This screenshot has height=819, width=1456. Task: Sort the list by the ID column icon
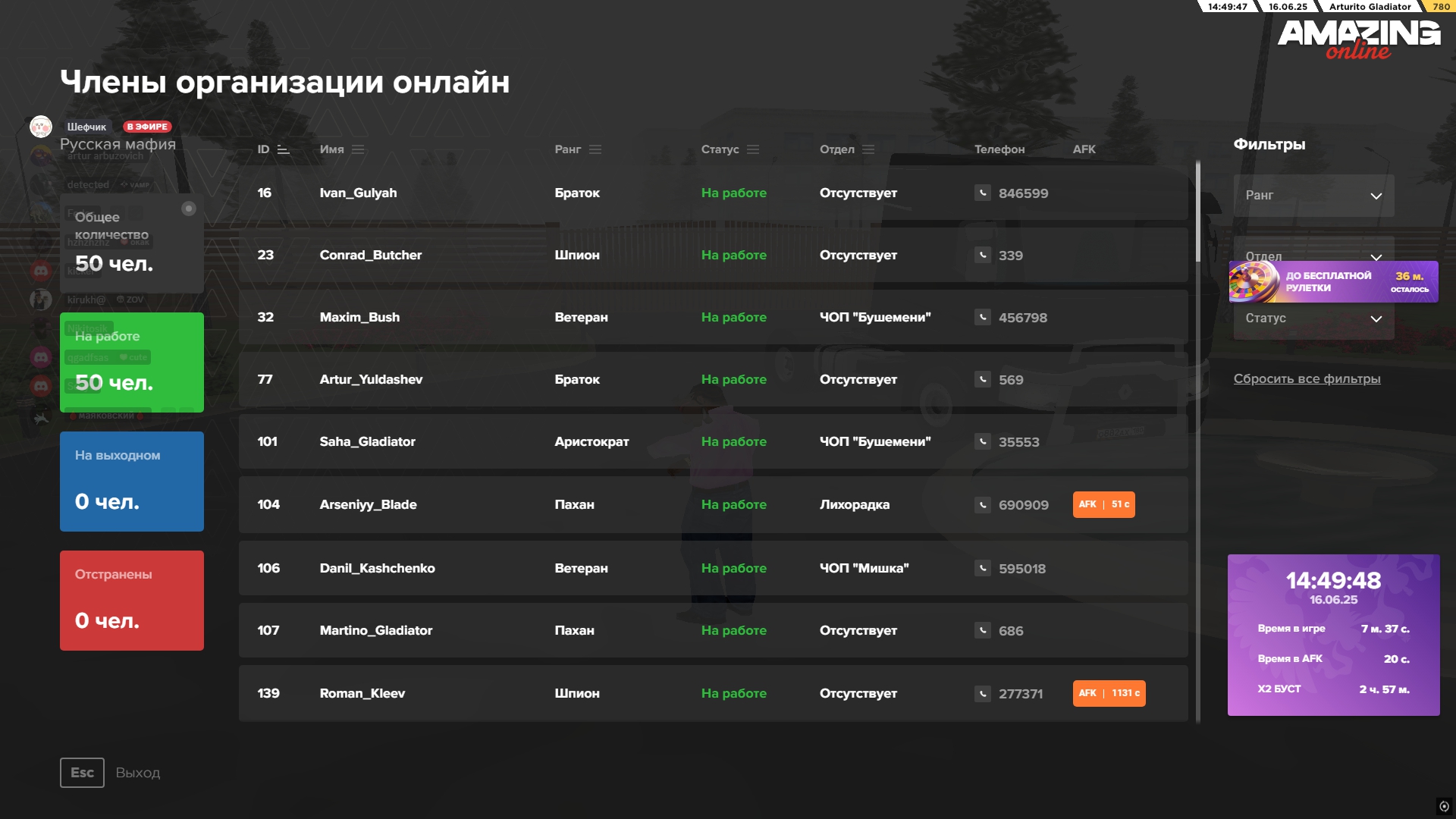(283, 150)
